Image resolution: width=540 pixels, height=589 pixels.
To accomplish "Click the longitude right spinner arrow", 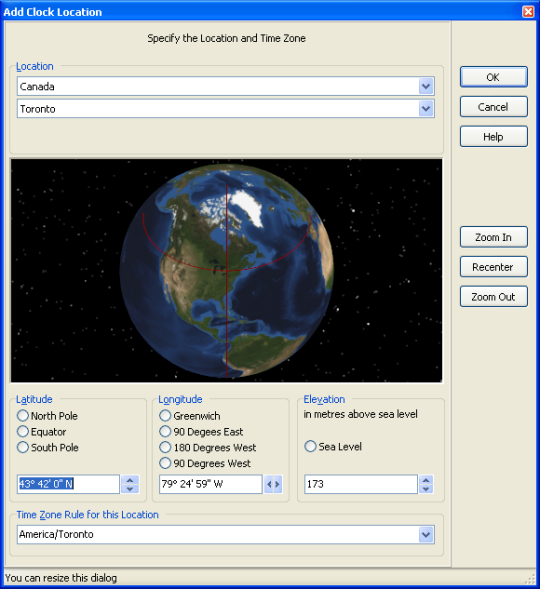I will tap(278, 484).
